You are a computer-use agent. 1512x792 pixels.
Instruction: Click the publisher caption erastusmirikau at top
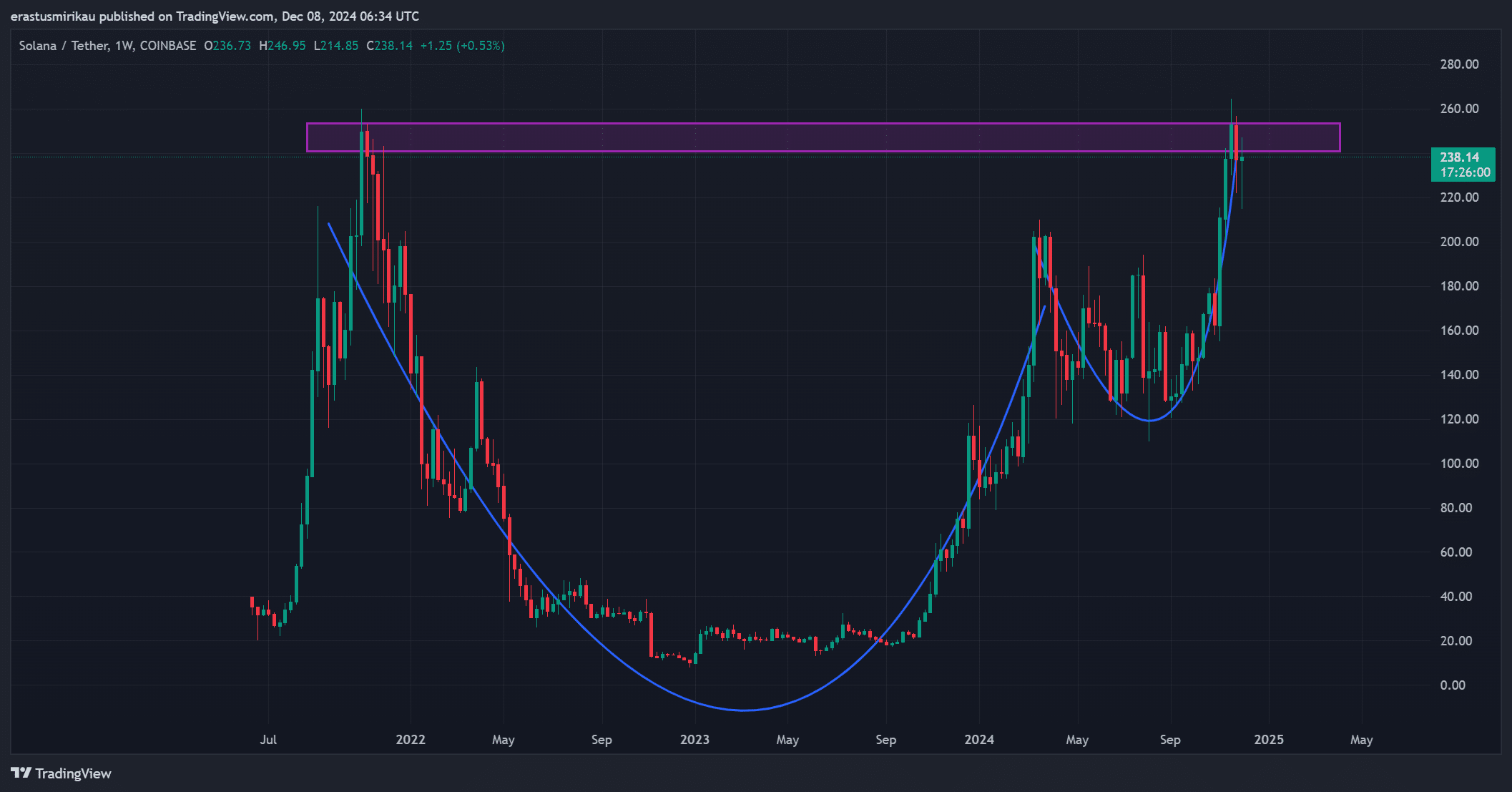[x=53, y=16]
